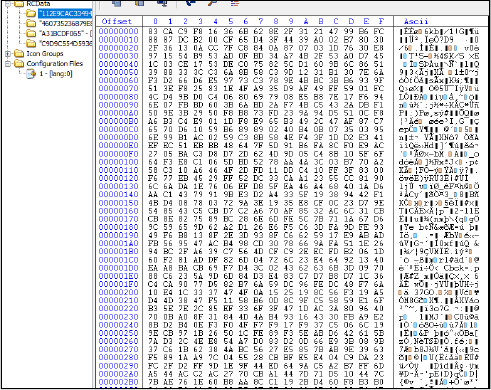This screenshot has height=390, width=491.
Task: Click offset row 00000110
Action: click(x=118, y=170)
